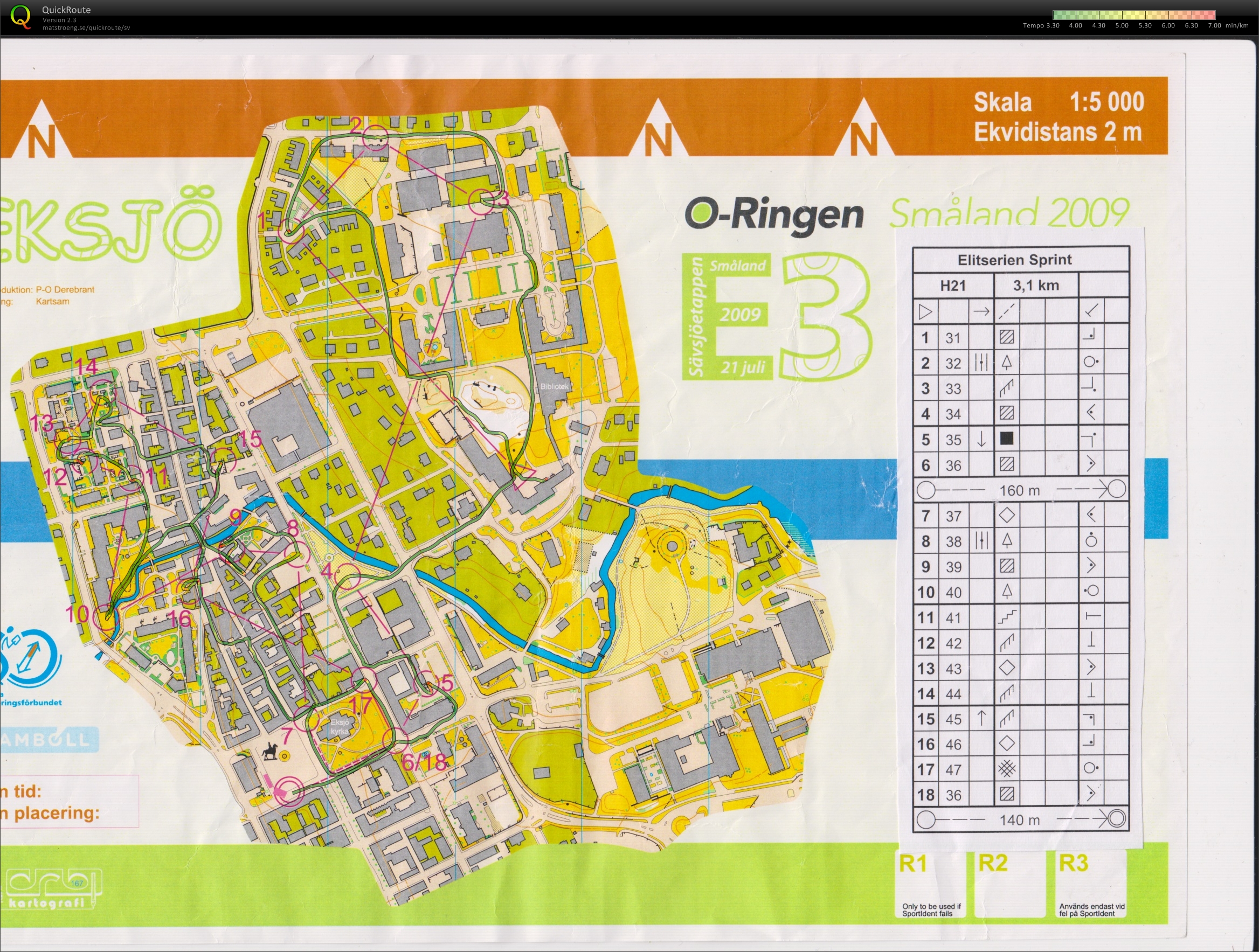Click control code 31 in the table

[x=953, y=338]
